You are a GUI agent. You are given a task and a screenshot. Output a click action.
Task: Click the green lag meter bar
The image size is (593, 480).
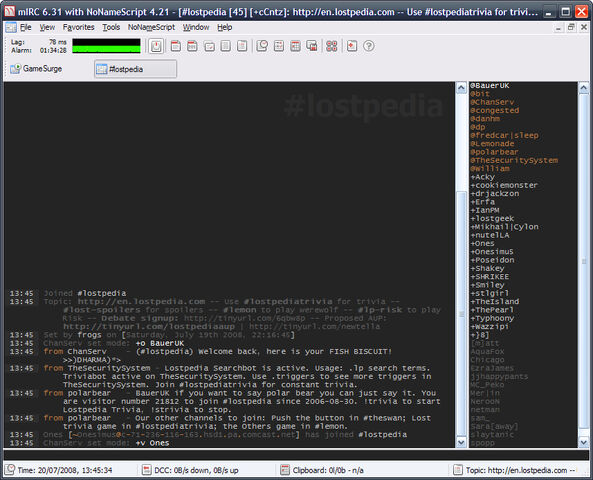click(106, 49)
